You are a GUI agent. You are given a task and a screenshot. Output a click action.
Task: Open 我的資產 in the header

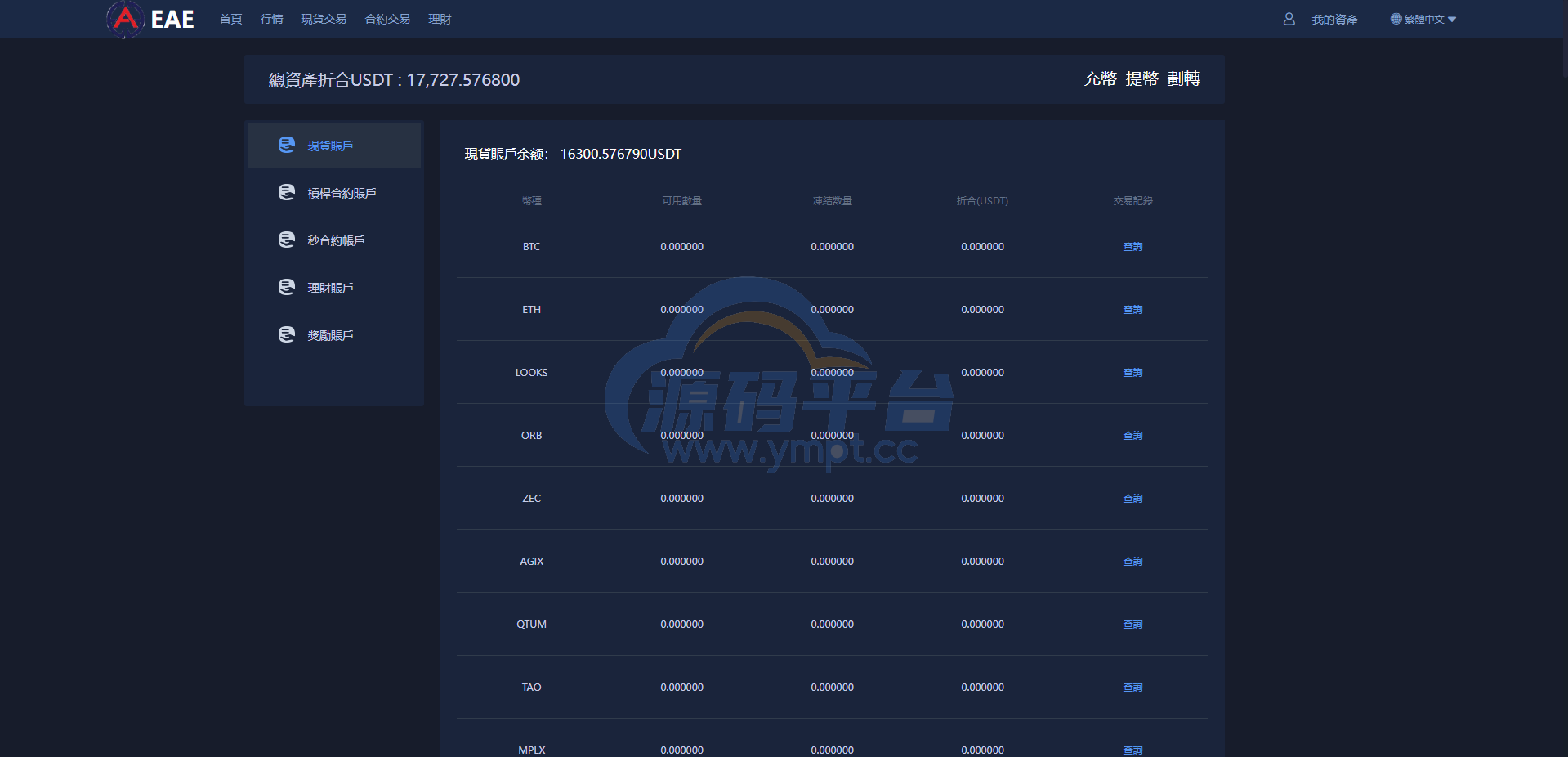pyautogui.click(x=1334, y=20)
